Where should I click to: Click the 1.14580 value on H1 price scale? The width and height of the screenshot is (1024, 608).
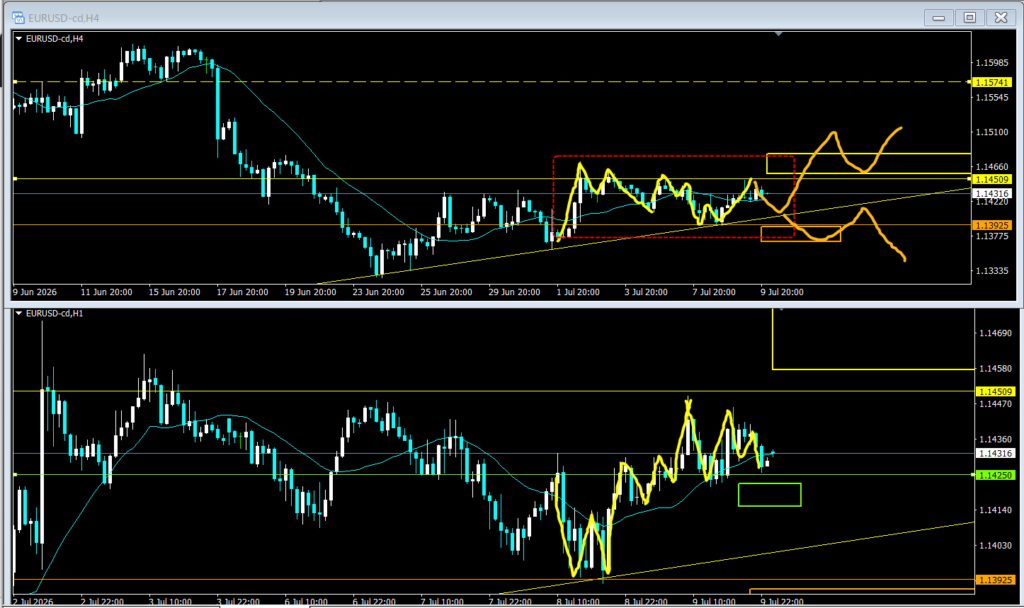click(x=995, y=369)
